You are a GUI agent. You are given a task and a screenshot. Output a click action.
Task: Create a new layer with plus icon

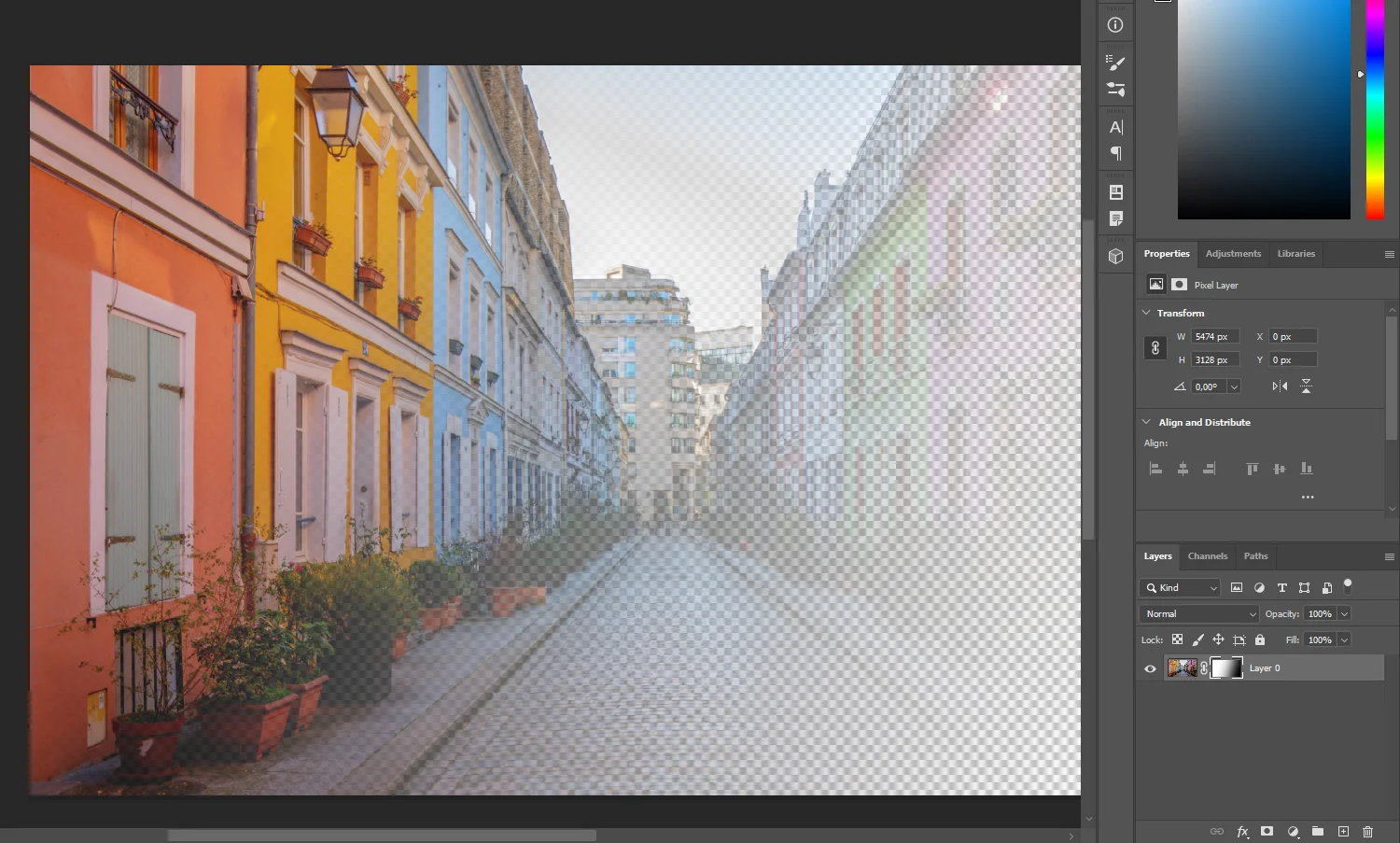coord(1343,831)
